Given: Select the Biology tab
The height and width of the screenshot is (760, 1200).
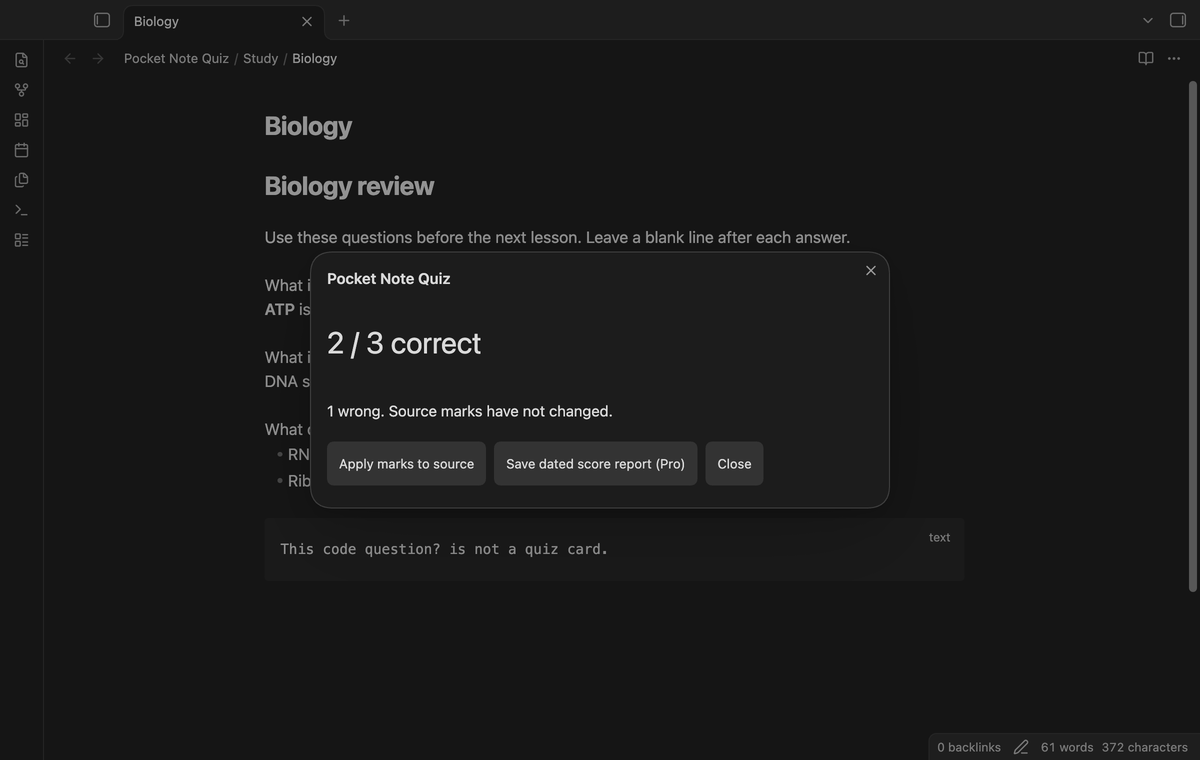Looking at the screenshot, I should [224, 21].
